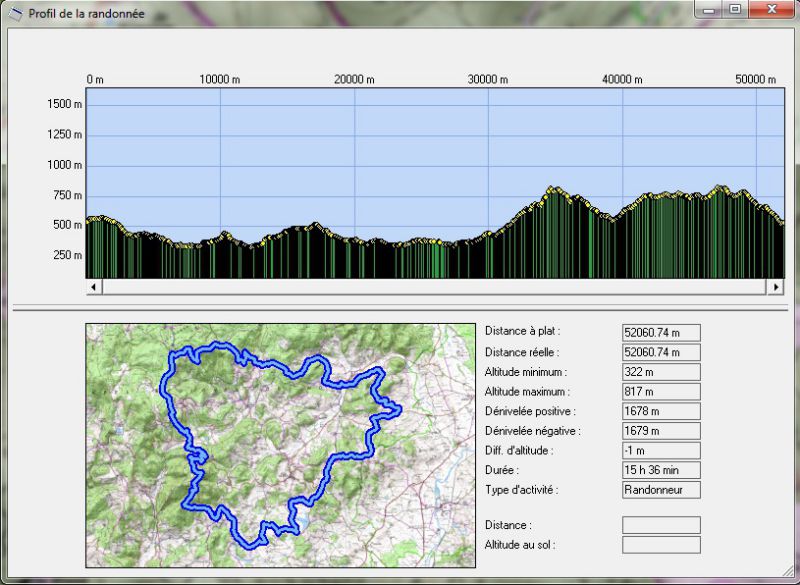Click the splitter bar between profile and map

coord(400,308)
